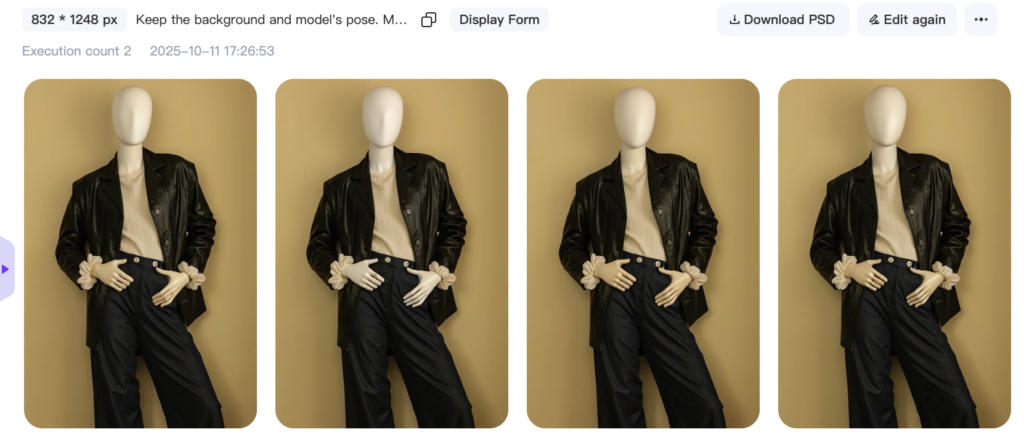Click the download arrow icon beside Download PSD

point(734,20)
